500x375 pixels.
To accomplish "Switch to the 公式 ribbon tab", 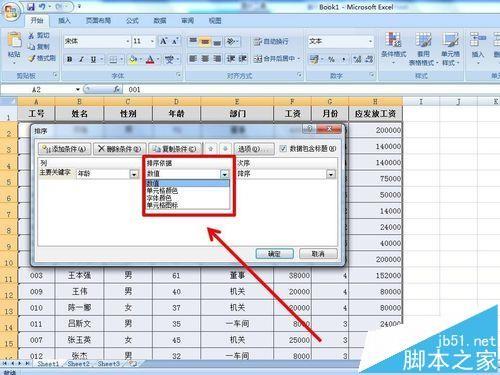I will click(x=132, y=21).
